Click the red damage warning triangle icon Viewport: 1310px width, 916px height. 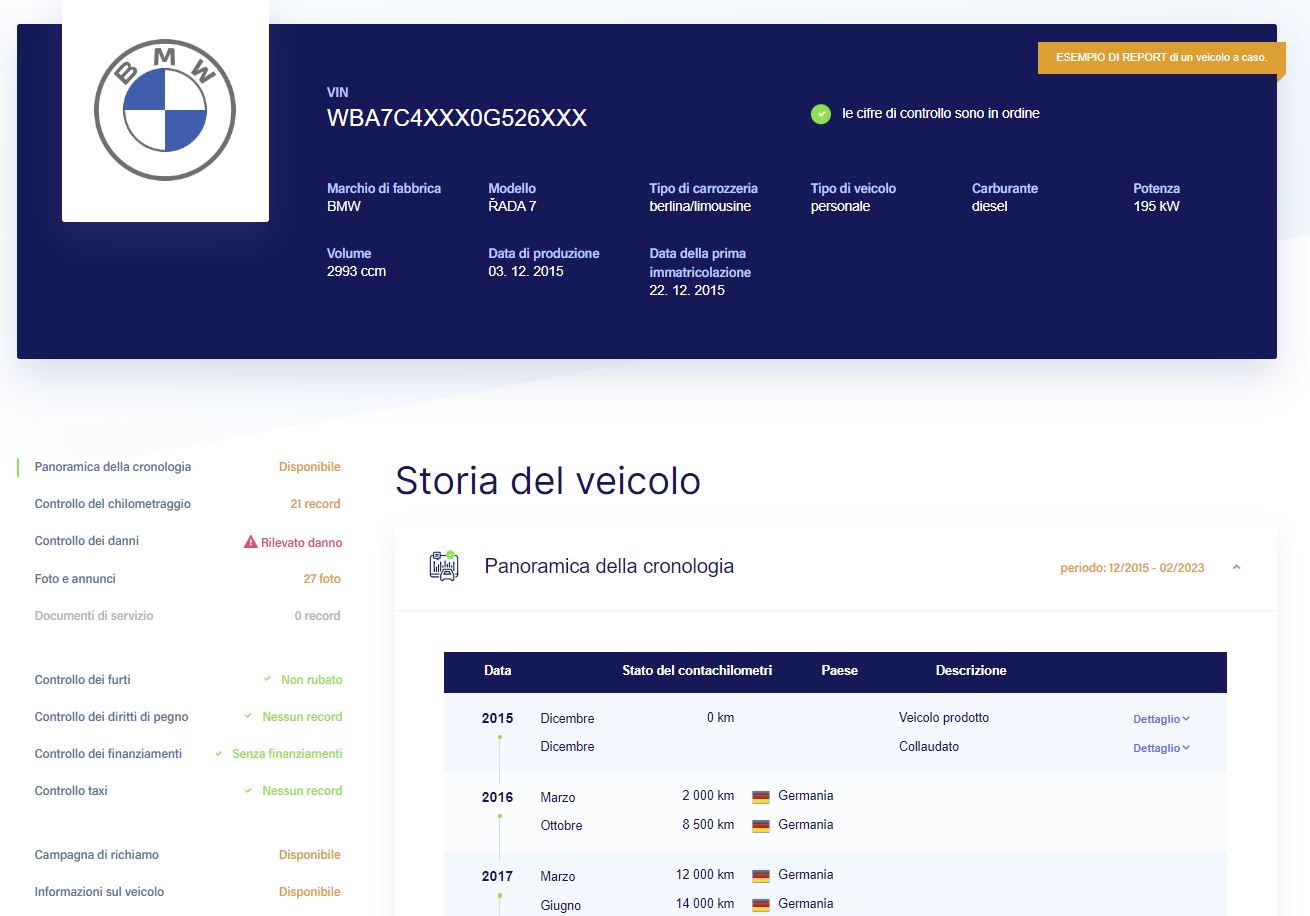tap(251, 542)
